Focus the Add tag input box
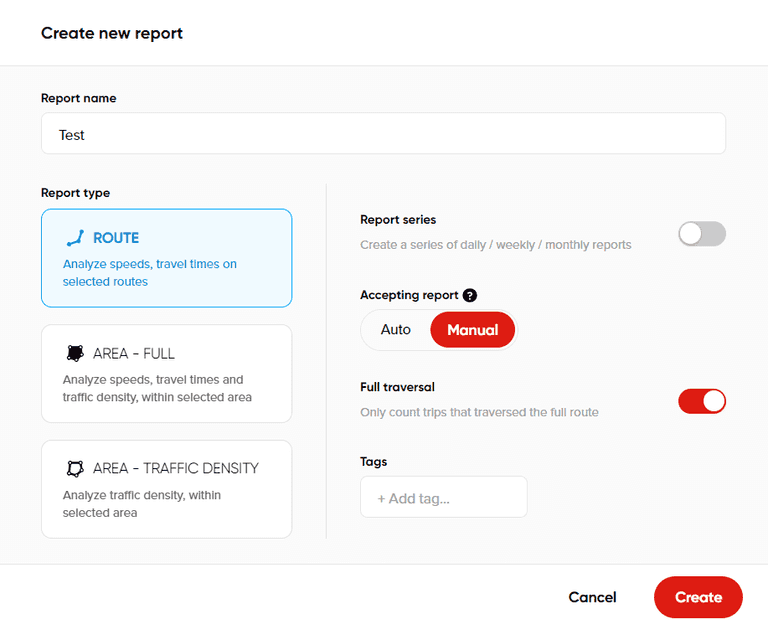 click(443, 497)
